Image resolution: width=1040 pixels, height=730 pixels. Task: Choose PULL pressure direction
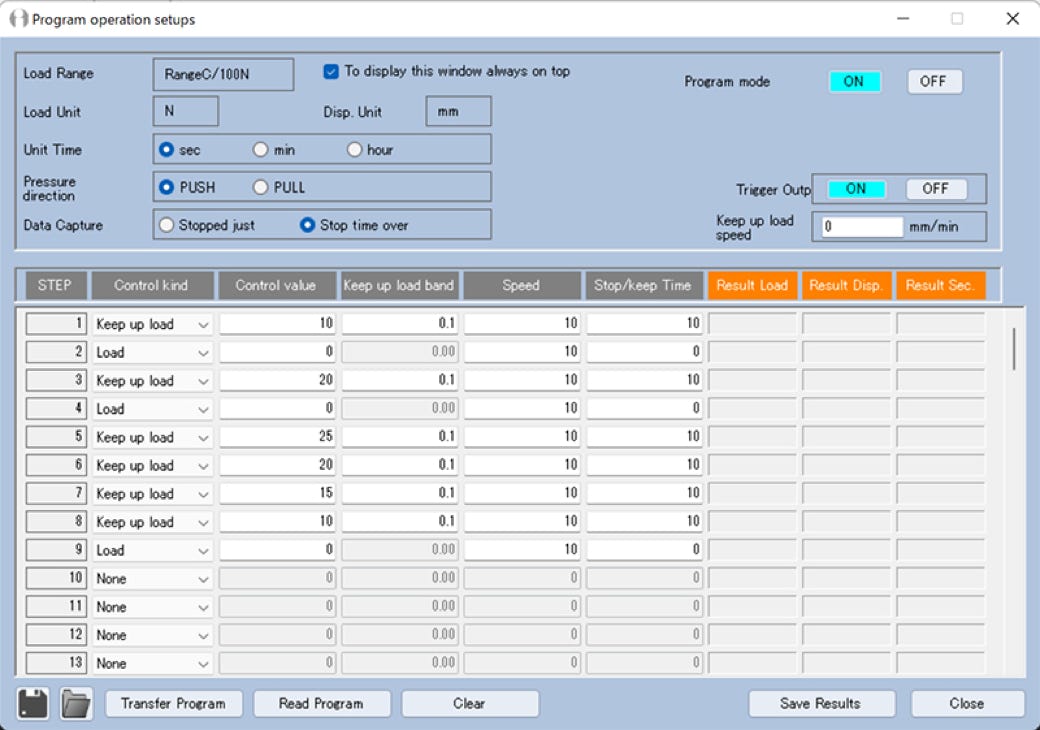point(260,188)
